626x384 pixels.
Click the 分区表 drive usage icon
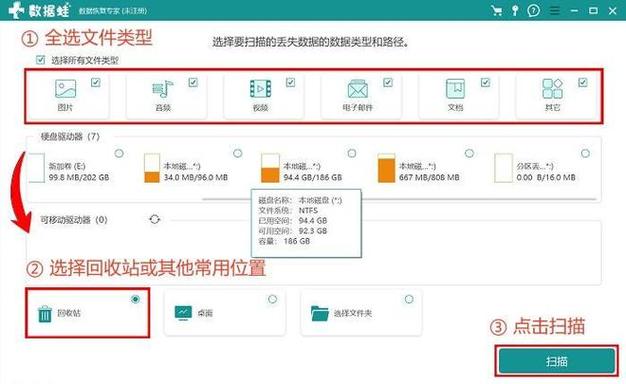pos(503,168)
